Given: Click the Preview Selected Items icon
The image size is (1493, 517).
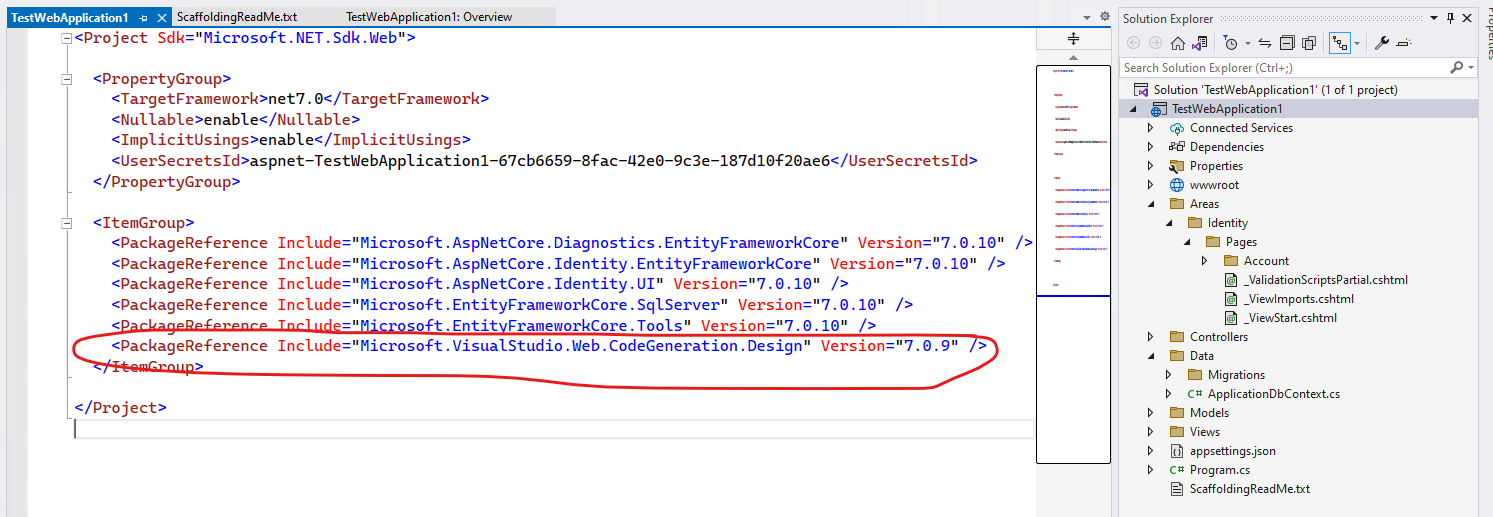Looking at the screenshot, I should (x=1403, y=43).
